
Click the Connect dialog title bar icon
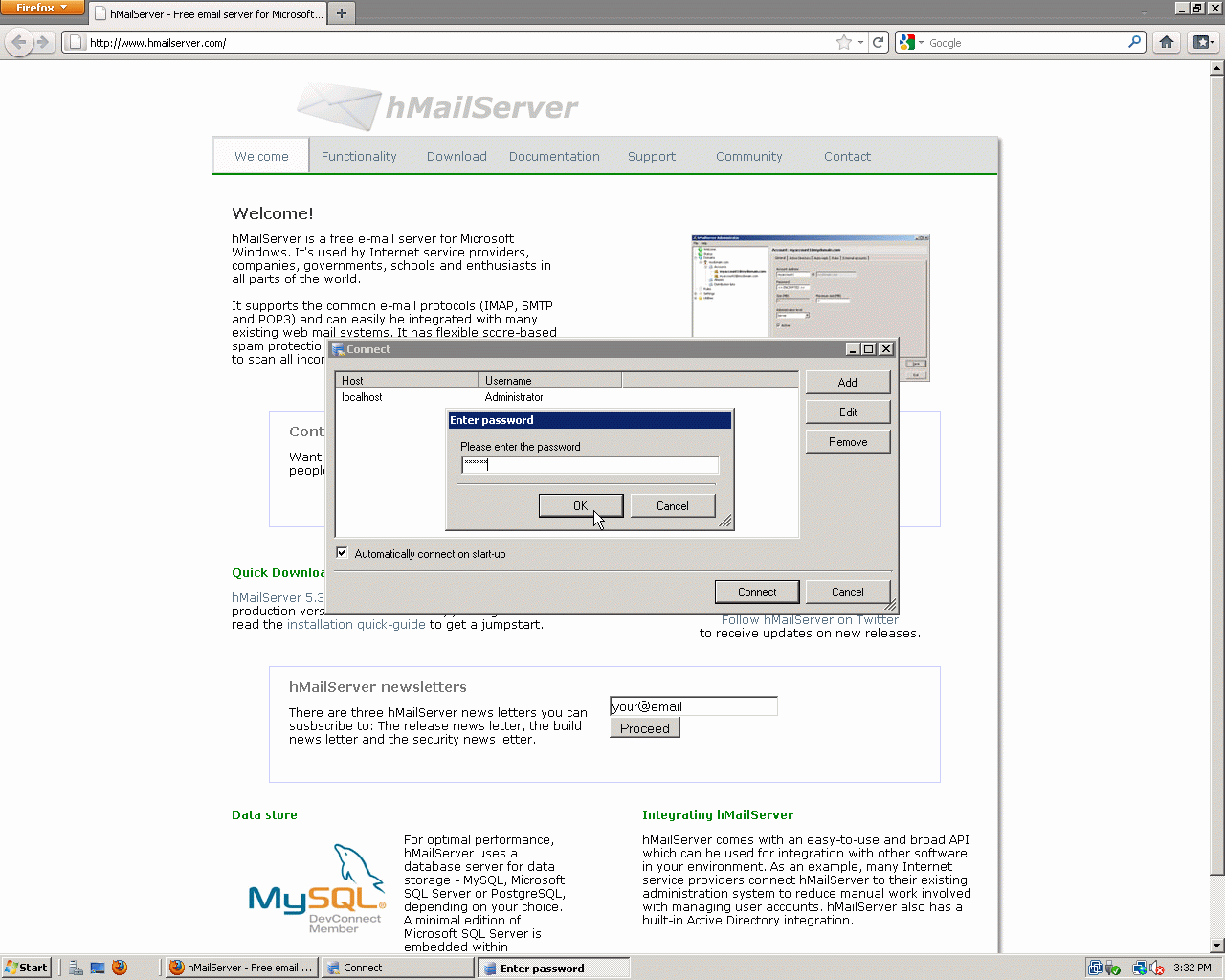[338, 349]
